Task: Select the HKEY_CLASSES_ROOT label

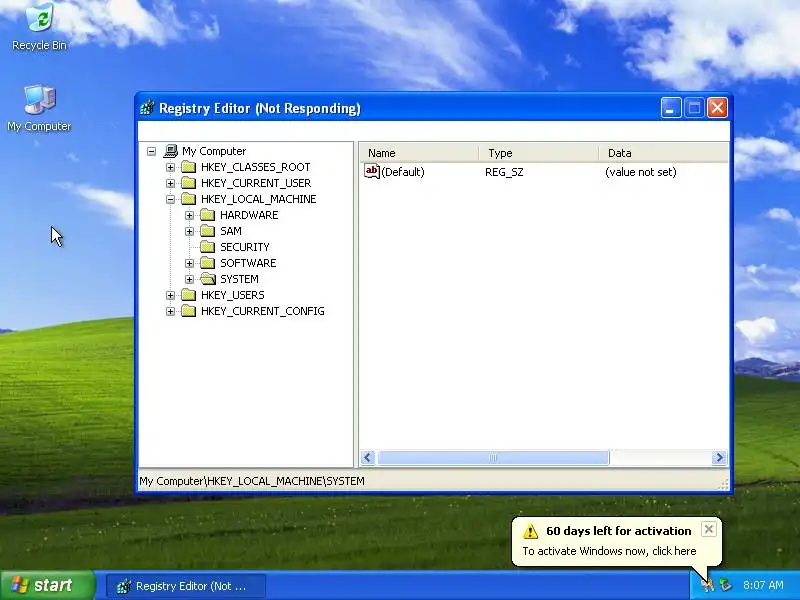Action: 256,167
